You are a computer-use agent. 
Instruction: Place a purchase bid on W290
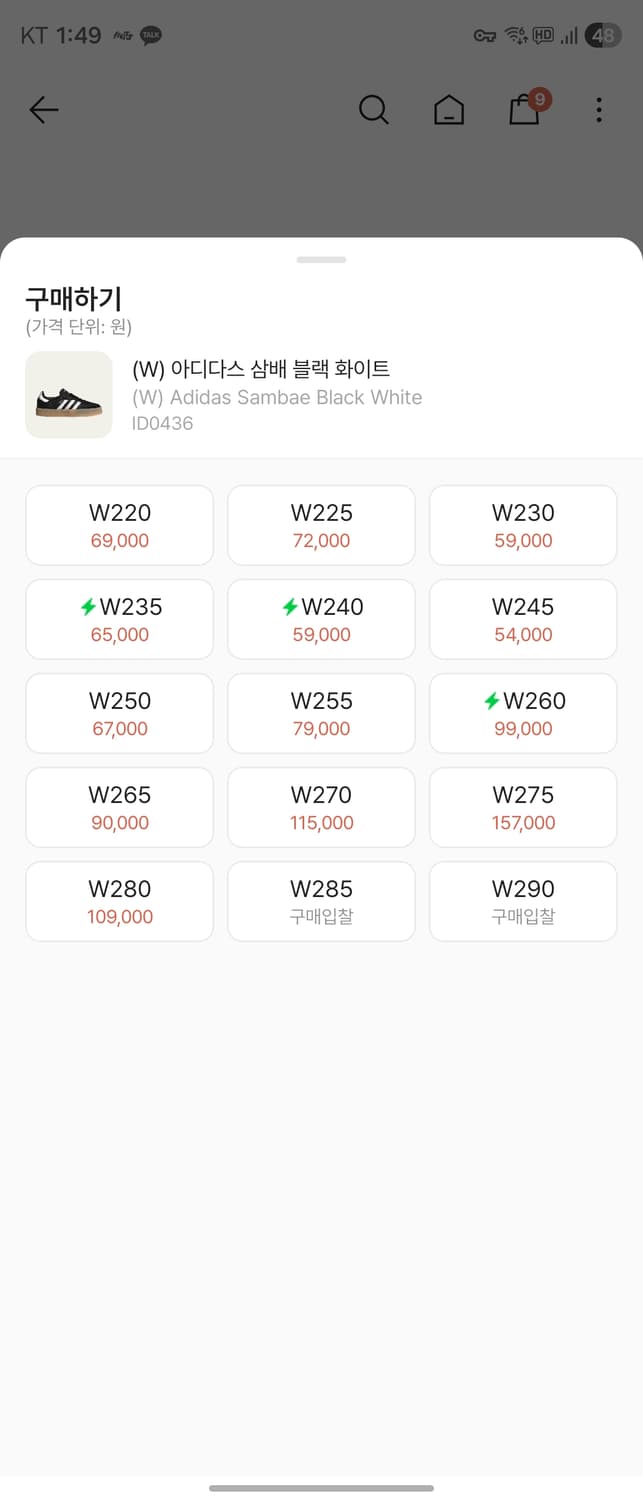point(523,901)
